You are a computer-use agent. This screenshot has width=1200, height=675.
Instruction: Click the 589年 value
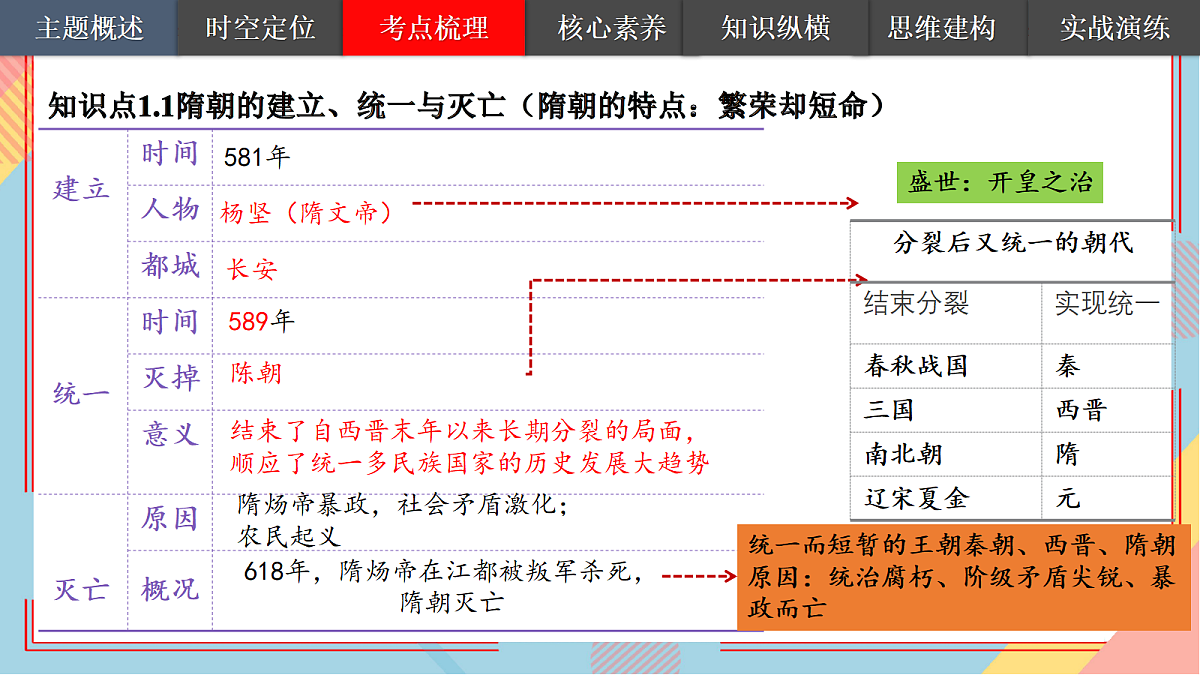click(262, 321)
